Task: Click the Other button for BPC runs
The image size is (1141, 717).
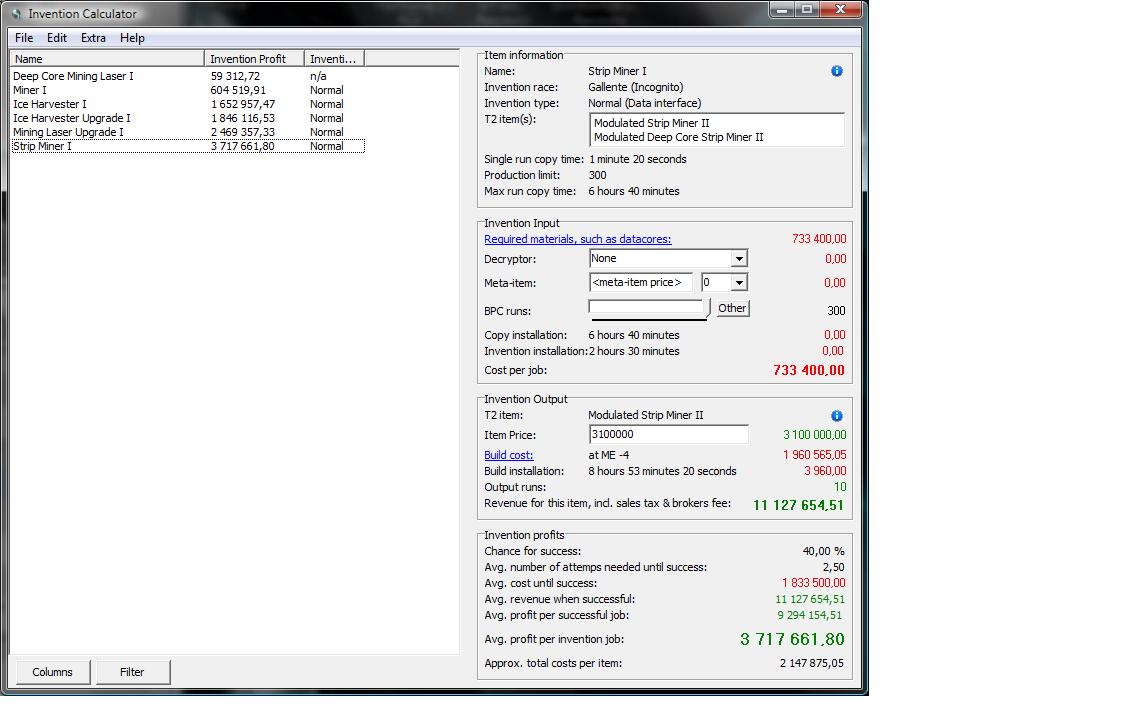Action: [731, 308]
